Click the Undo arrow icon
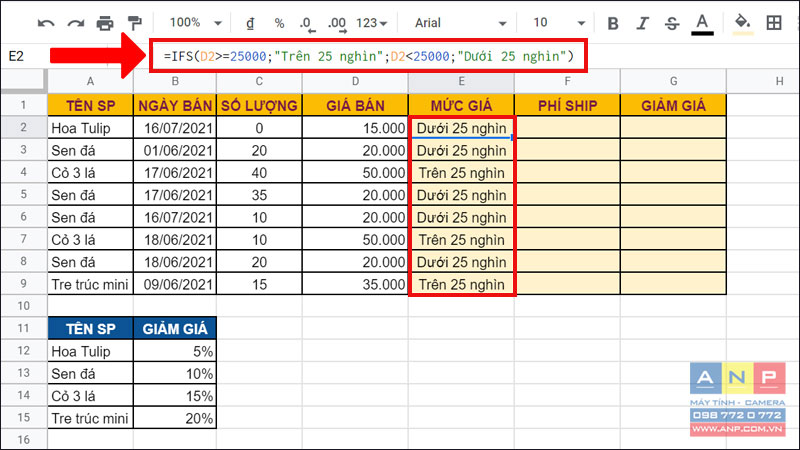The height and width of the screenshot is (450, 800). click(46, 23)
